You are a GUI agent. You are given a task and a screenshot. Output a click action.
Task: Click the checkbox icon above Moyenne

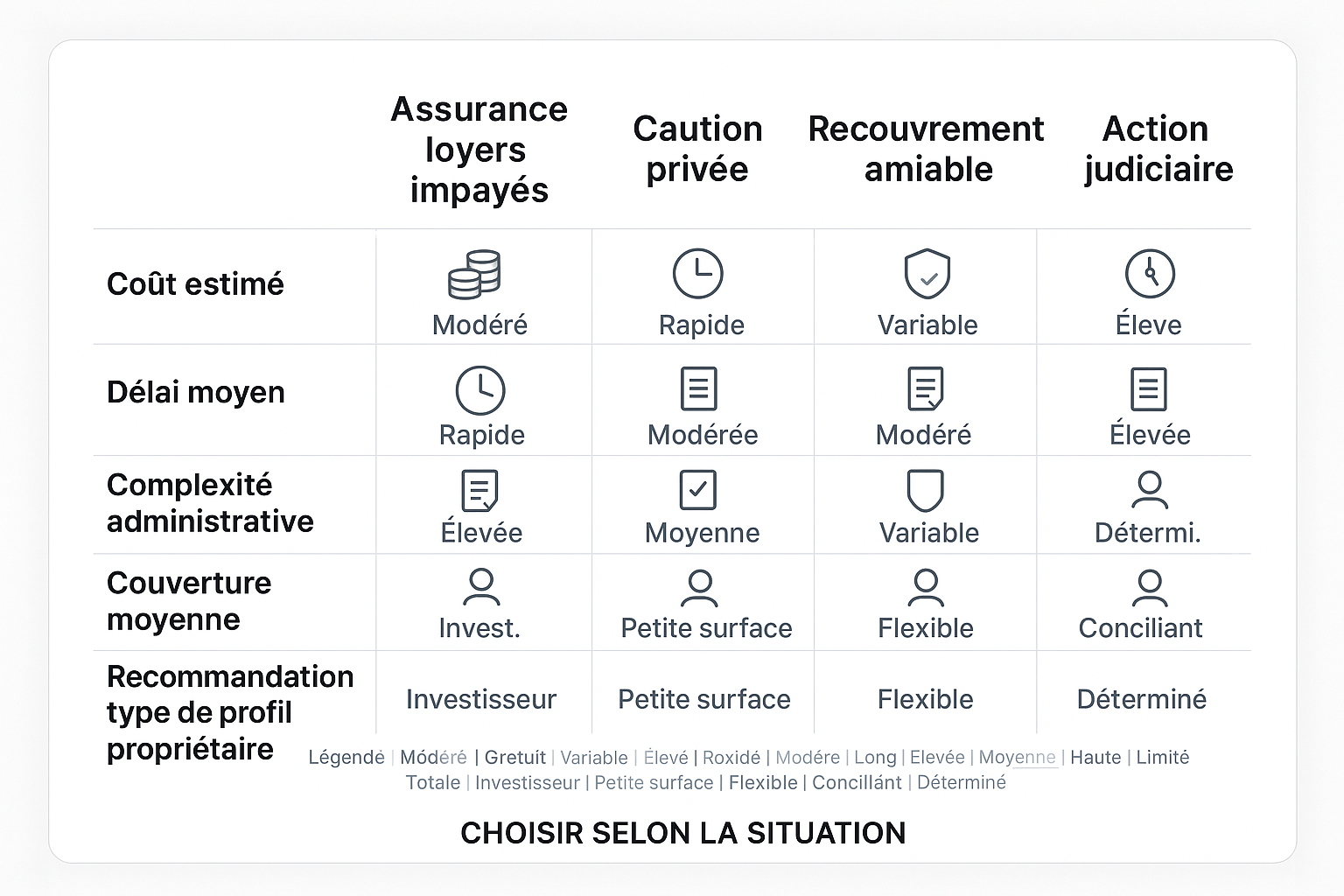click(x=697, y=490)
